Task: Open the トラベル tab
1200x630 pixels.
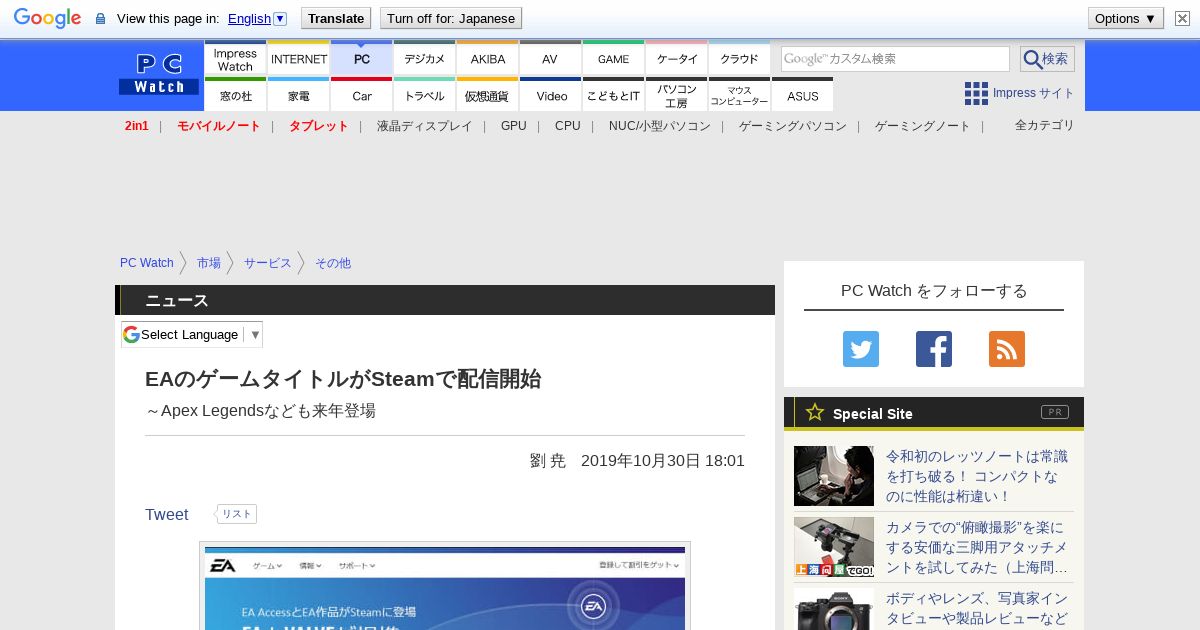Action: coord(425,95)
